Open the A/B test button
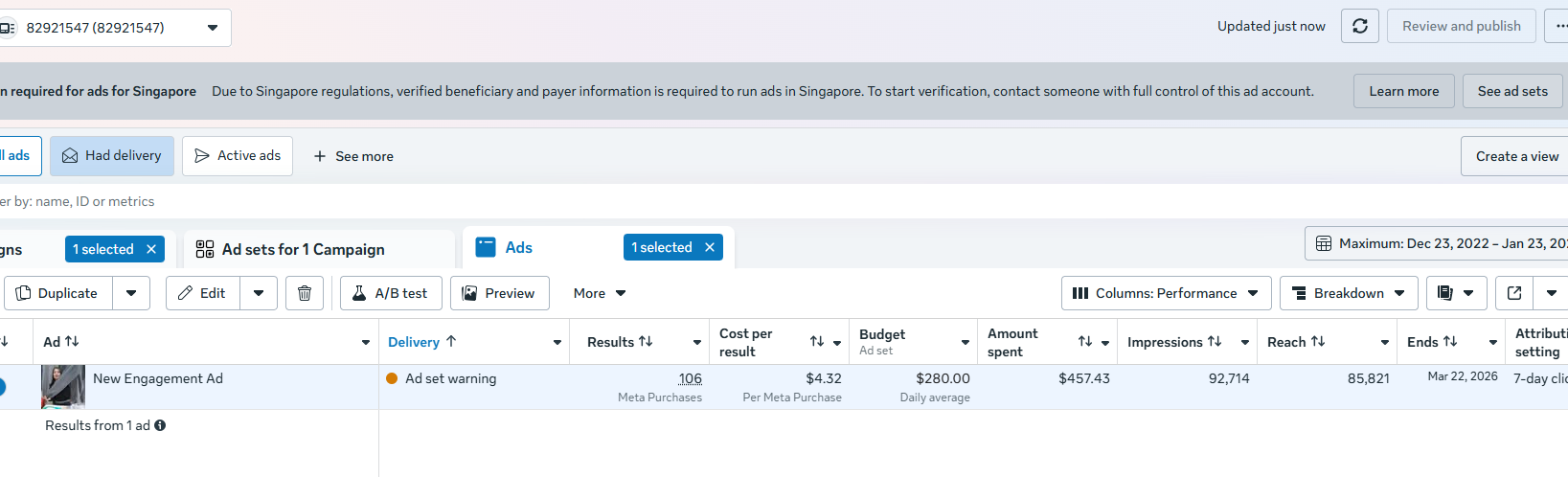Image resolution: width=1568 pixels, height=477 pixels. [391, 293]
